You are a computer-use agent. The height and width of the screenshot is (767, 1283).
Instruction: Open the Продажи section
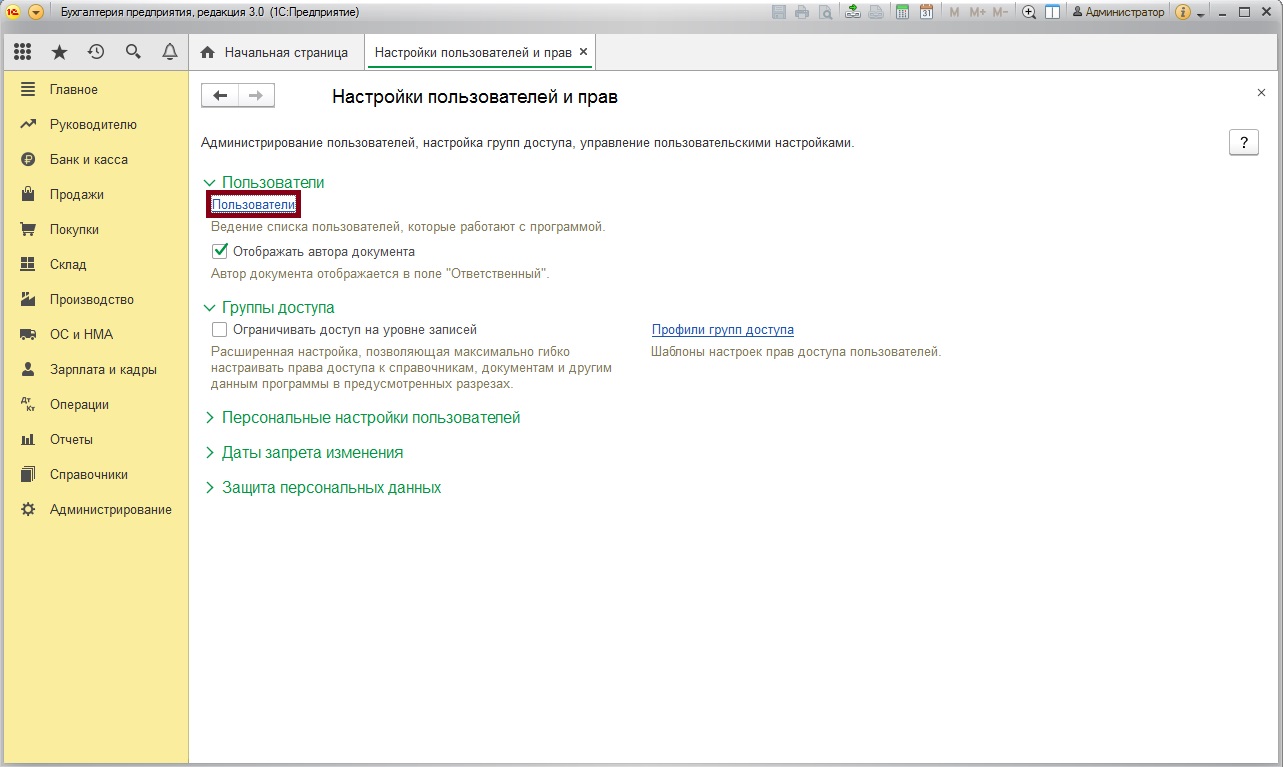point(77,194)
